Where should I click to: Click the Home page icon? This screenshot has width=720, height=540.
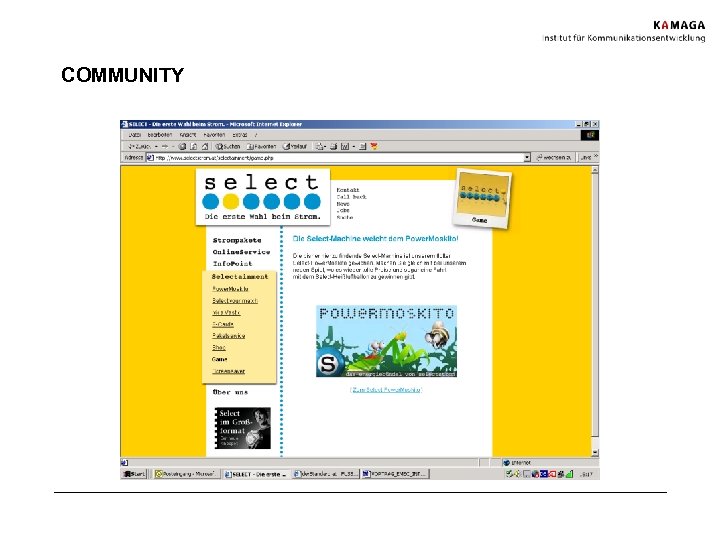(205, 146)
